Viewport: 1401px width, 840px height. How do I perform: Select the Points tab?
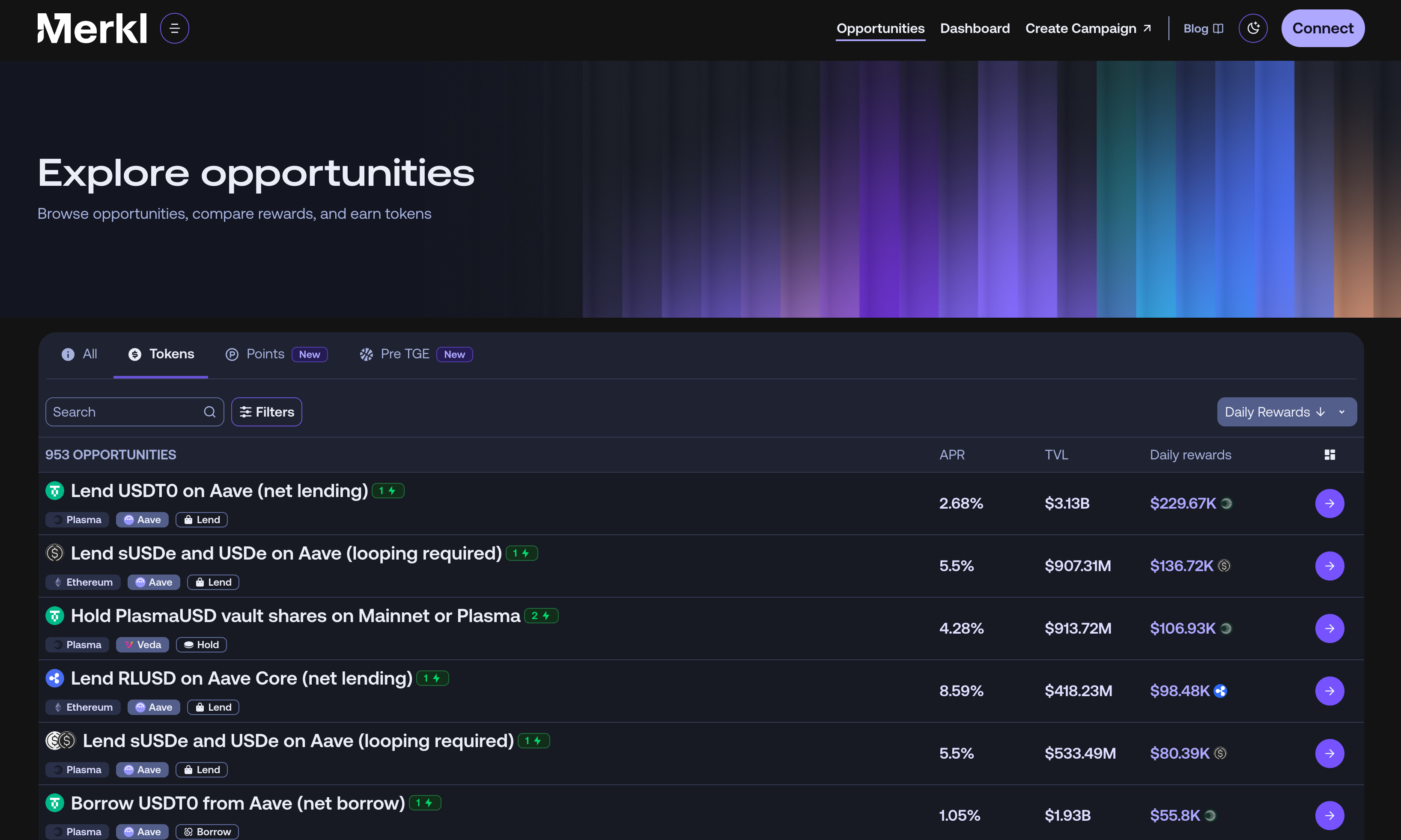[265, 354]
